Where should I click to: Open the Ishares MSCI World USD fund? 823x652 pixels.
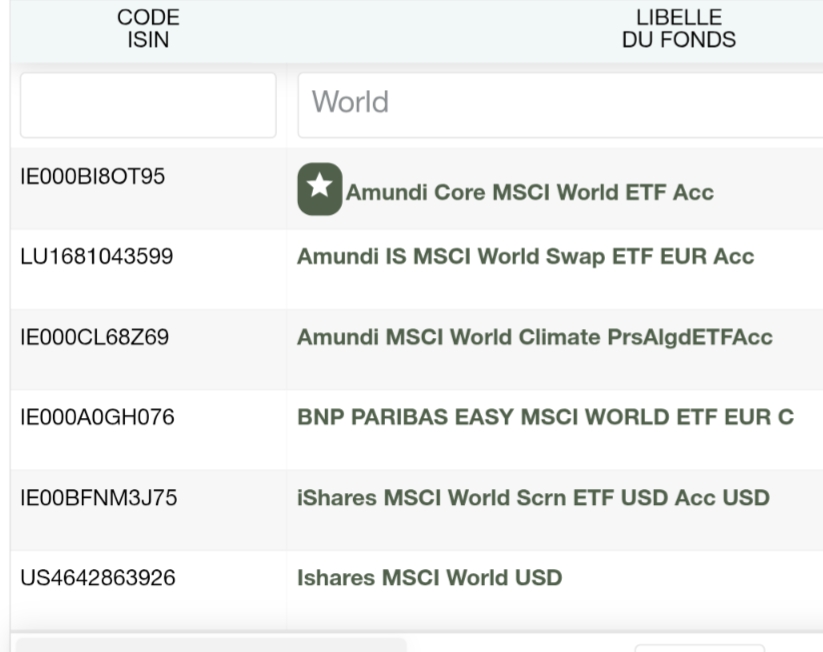tap(429, 577)
